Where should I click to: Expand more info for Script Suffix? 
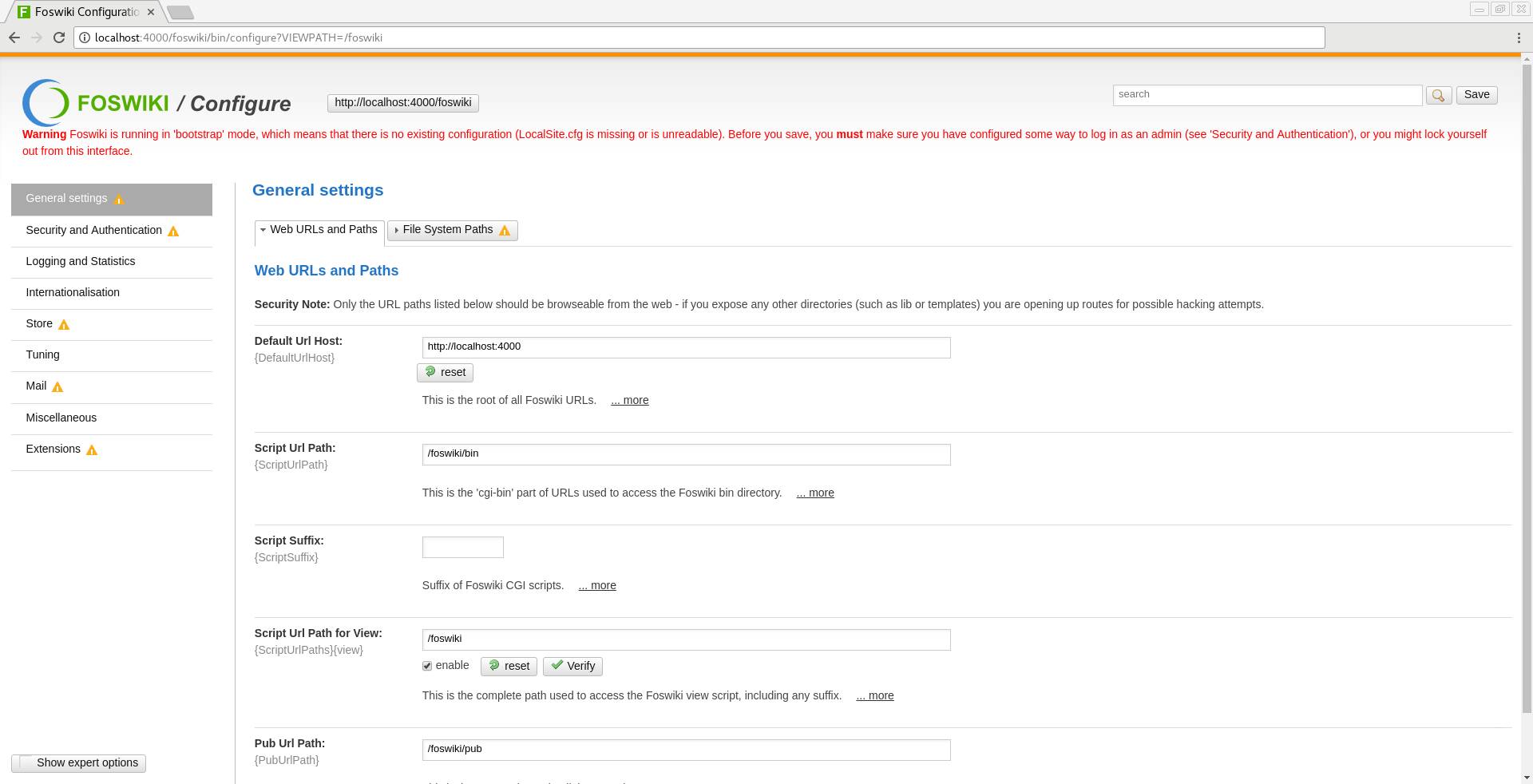click(597, 585)
